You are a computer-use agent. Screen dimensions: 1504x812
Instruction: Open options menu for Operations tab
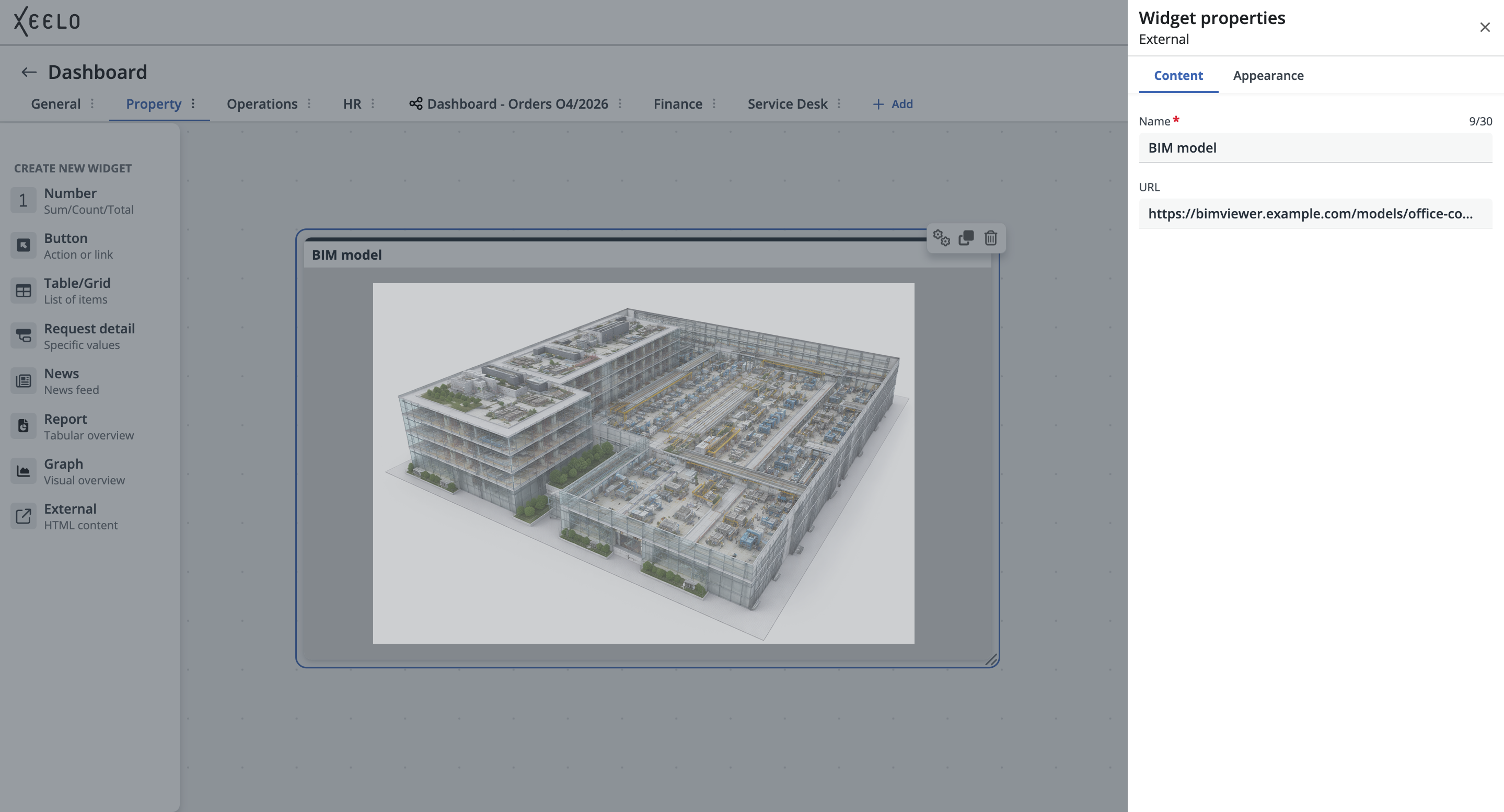tap(309, 104)
